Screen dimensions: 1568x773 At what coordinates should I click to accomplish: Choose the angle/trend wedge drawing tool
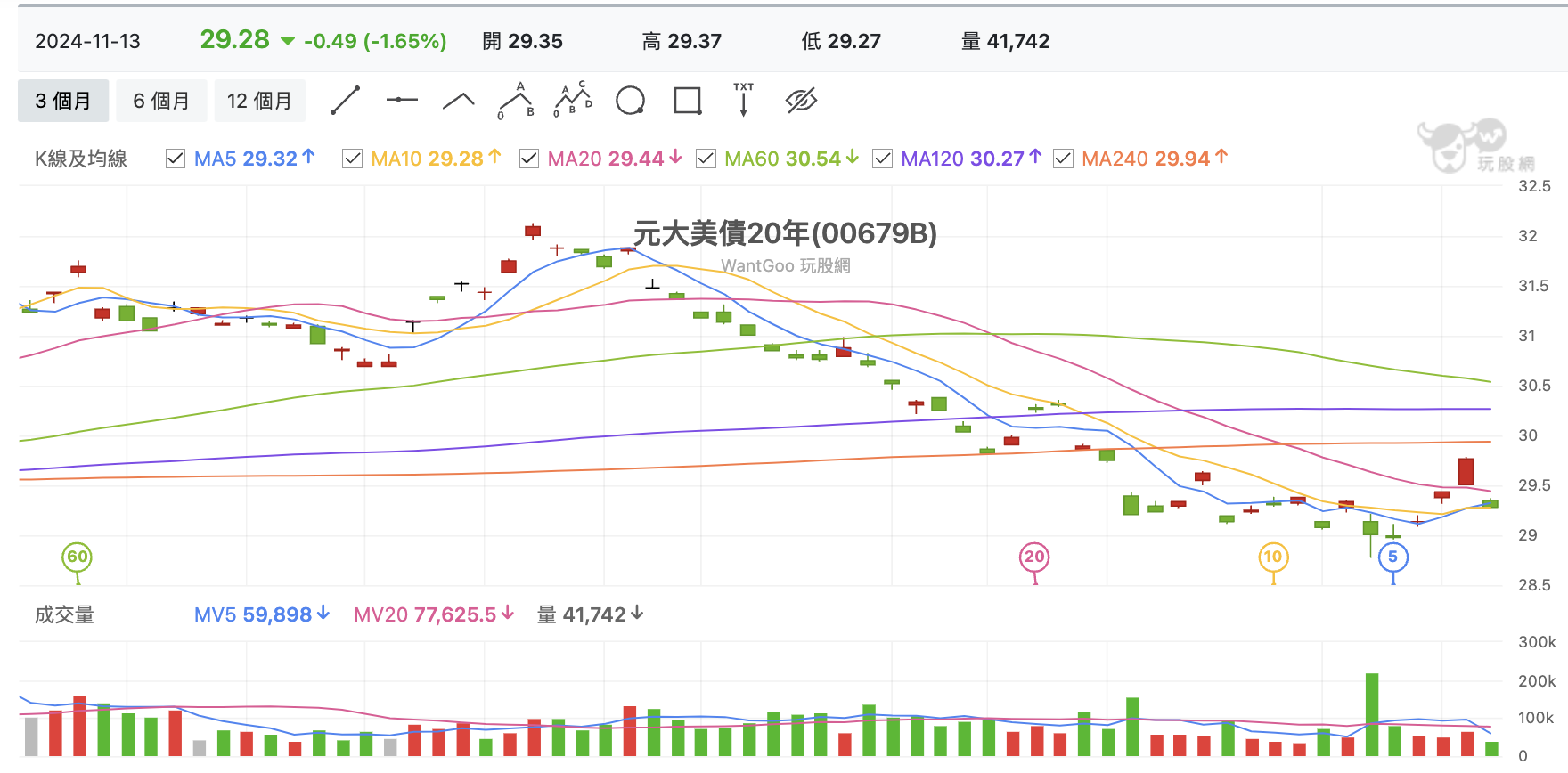pyautogui.click(x=459, y=101)
